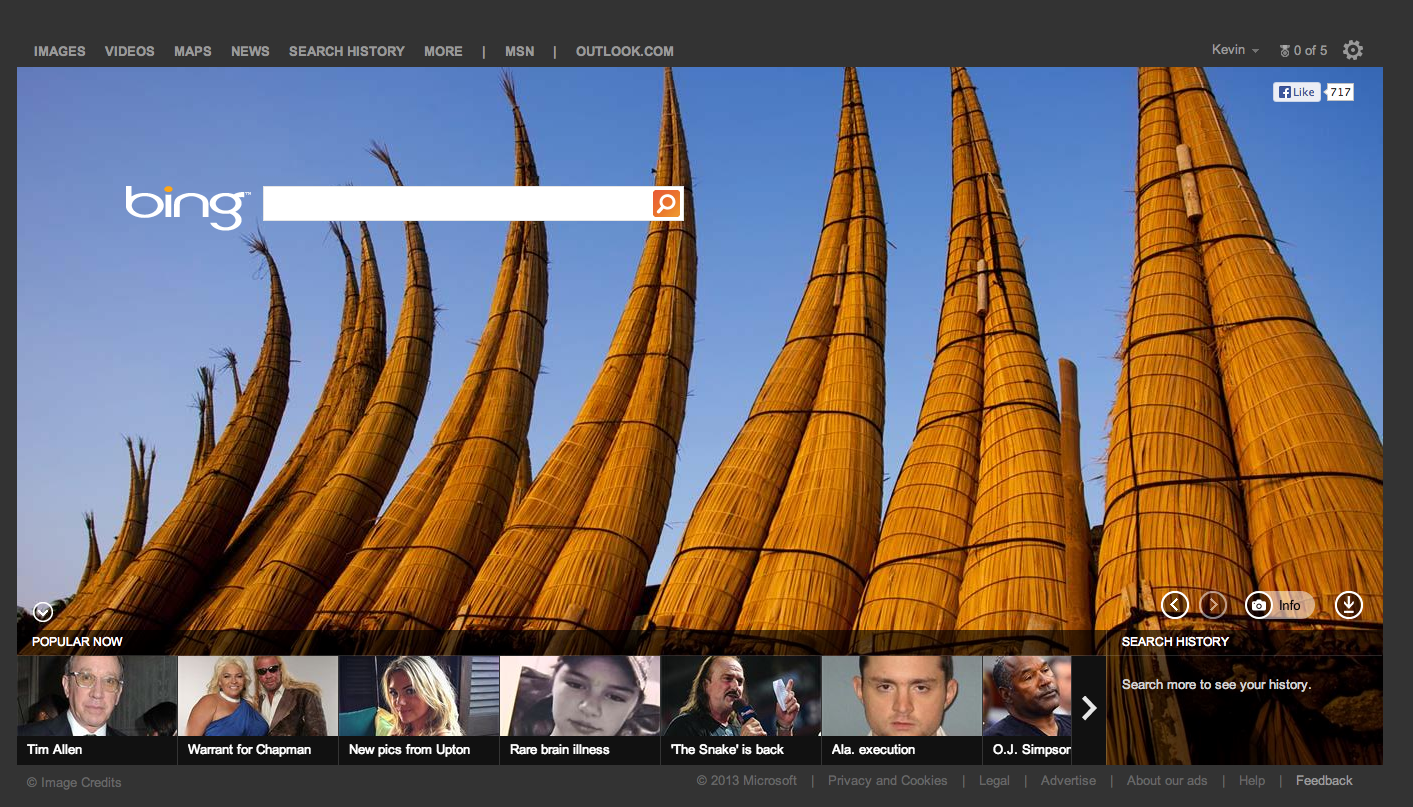Go to NEWS
The height and width of the screenshot is (807, 1413).
pos(250,51)
